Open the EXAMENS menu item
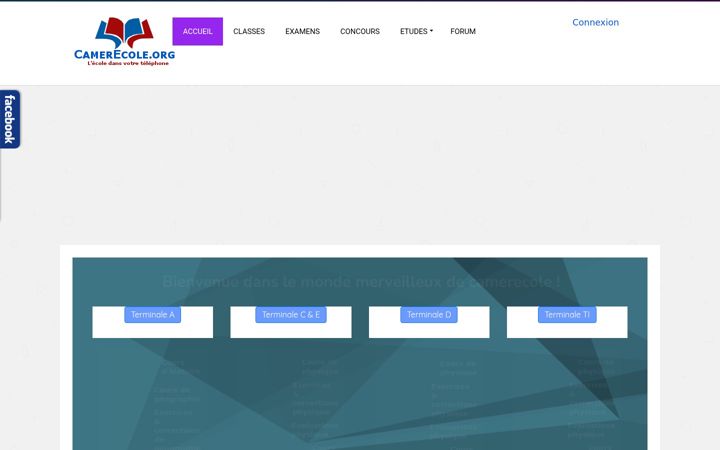 pos(303,31)
